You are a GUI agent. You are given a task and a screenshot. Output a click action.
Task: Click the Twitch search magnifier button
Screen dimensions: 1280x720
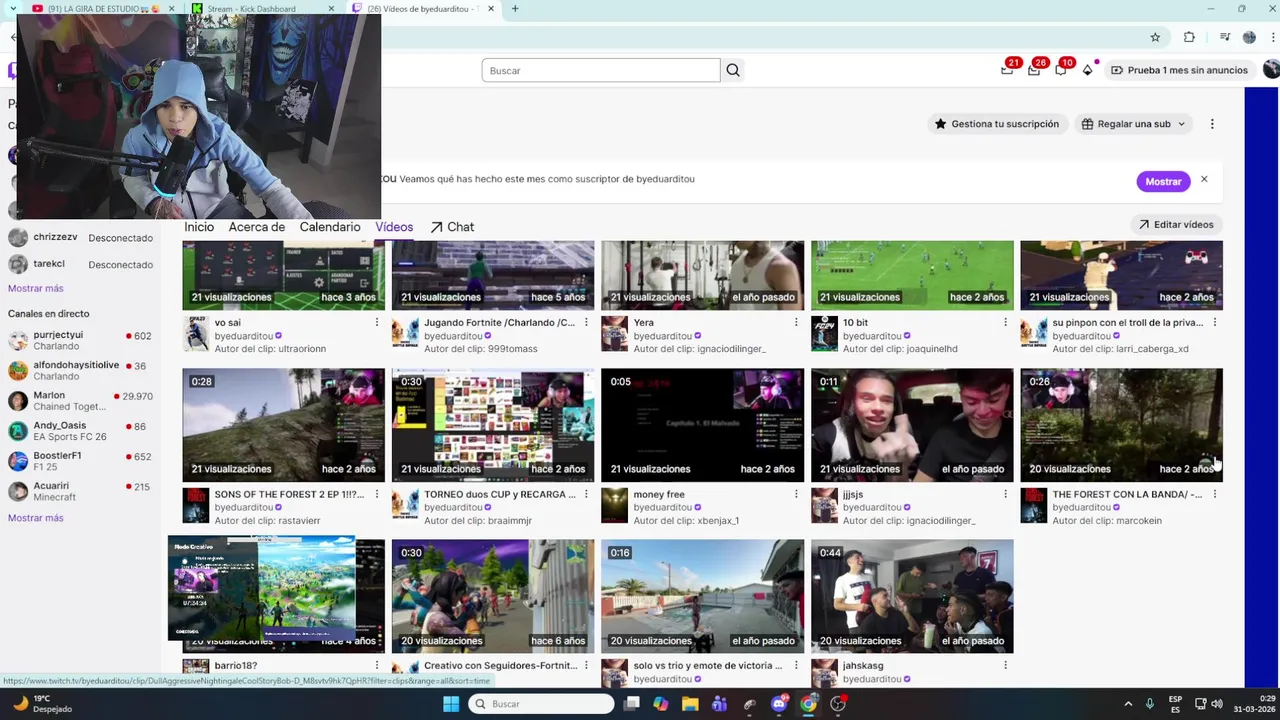[733, 70]
